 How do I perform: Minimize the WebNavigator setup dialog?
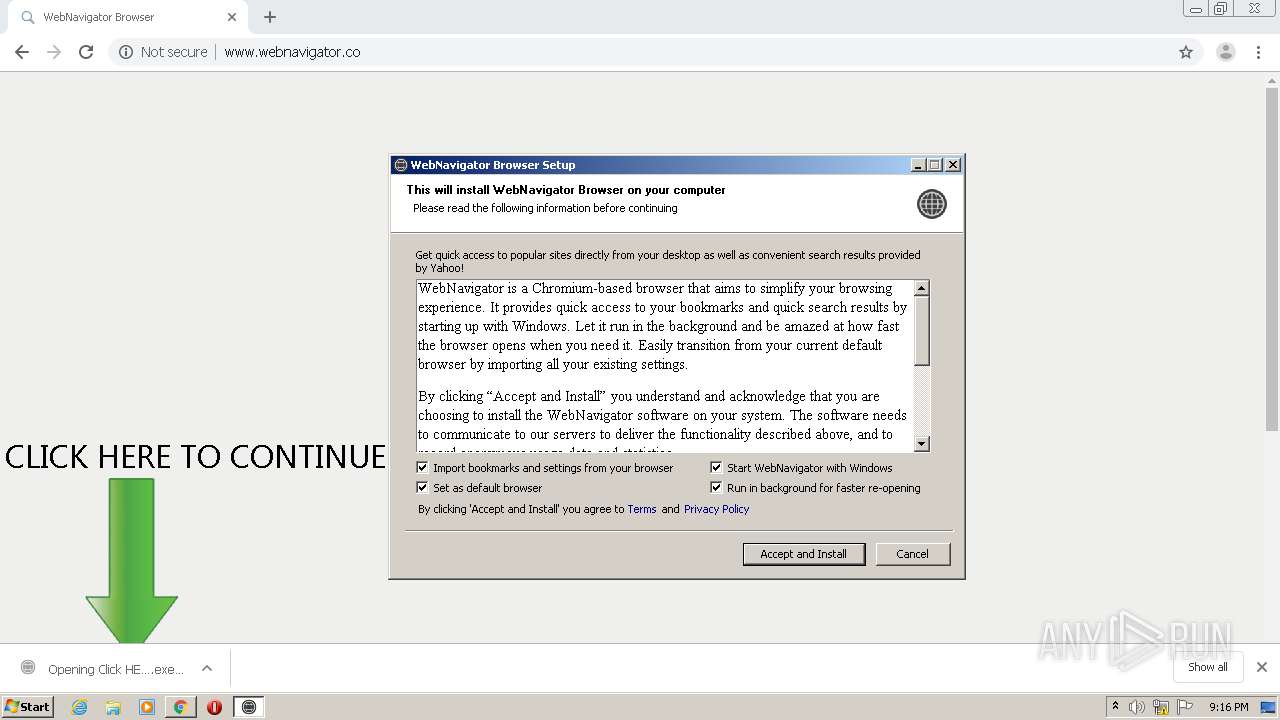click(918, 165)
